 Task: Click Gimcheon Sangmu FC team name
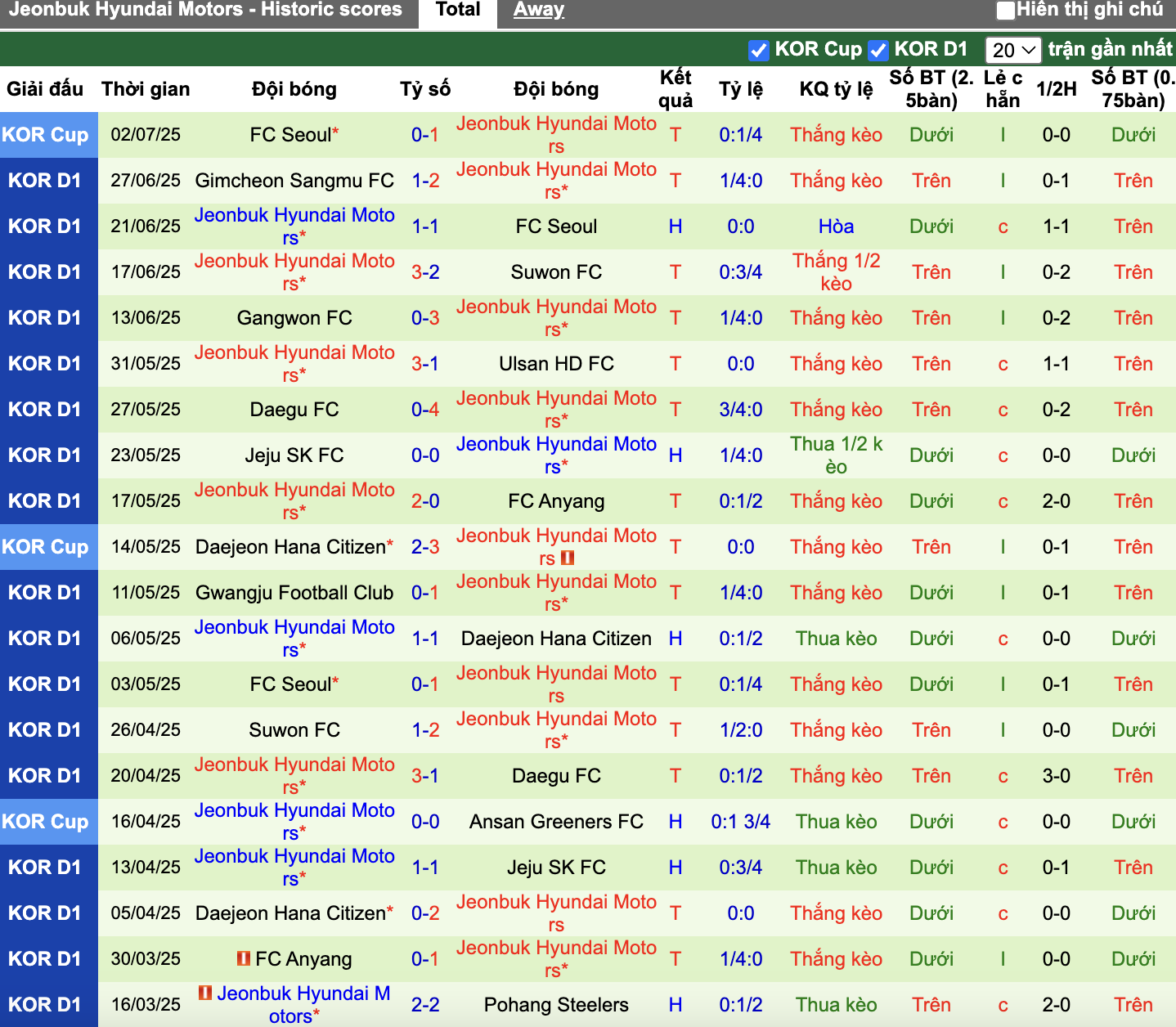click(x=294, y=181)
